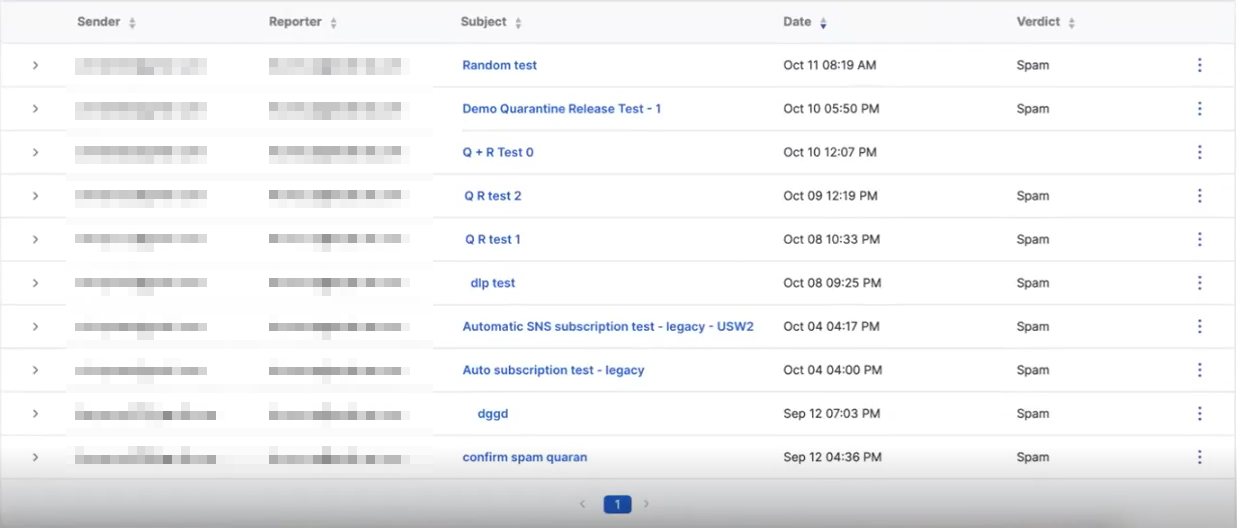Click sort icon next to Reporter column
The height and width of the screenshot is (528, 1237).
pyautogui.click(x=333, y=23)
